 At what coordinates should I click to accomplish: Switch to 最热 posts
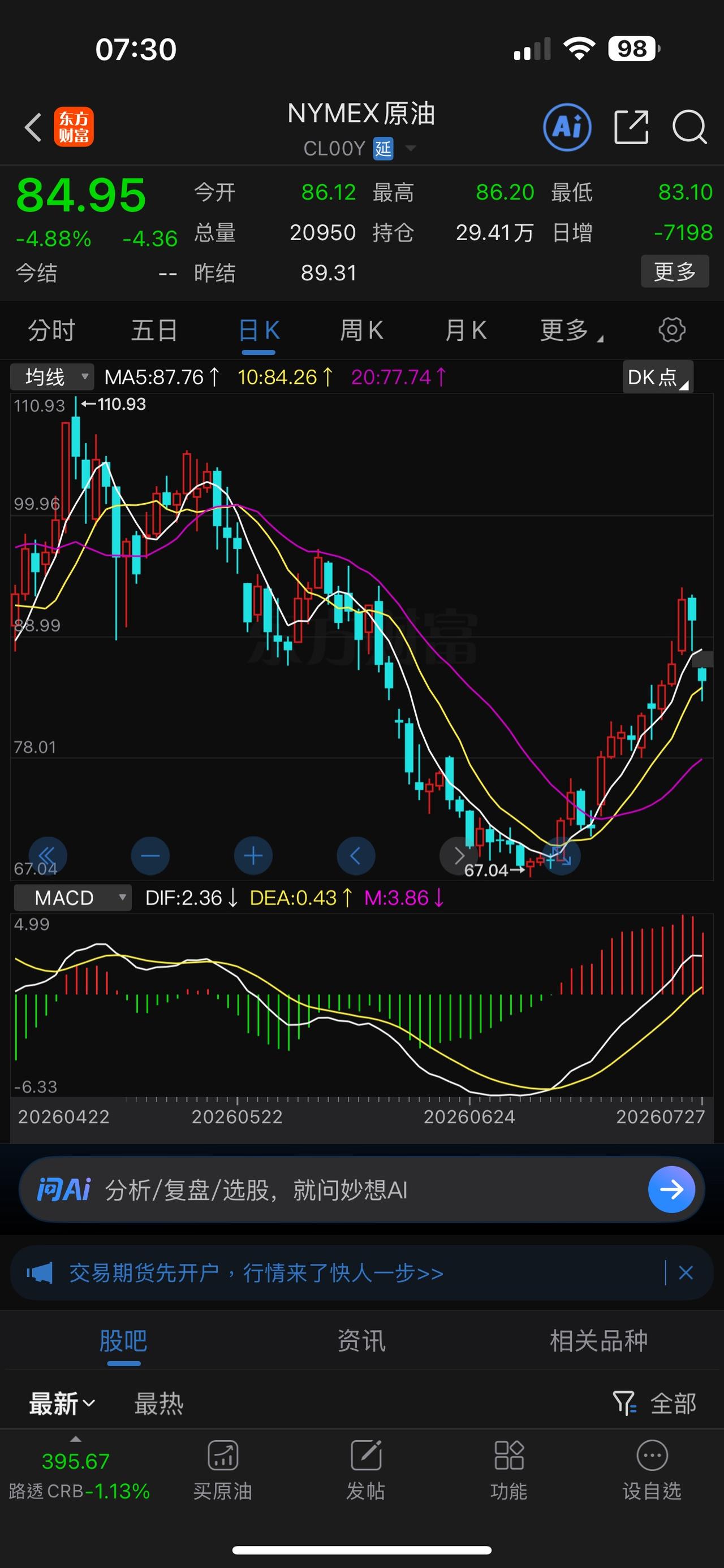[x=159, y=1404]
